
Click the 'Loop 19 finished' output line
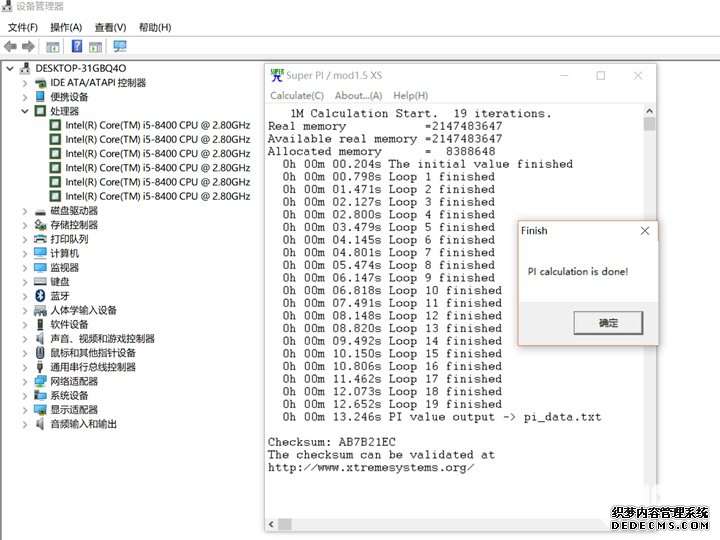(392, 405)
